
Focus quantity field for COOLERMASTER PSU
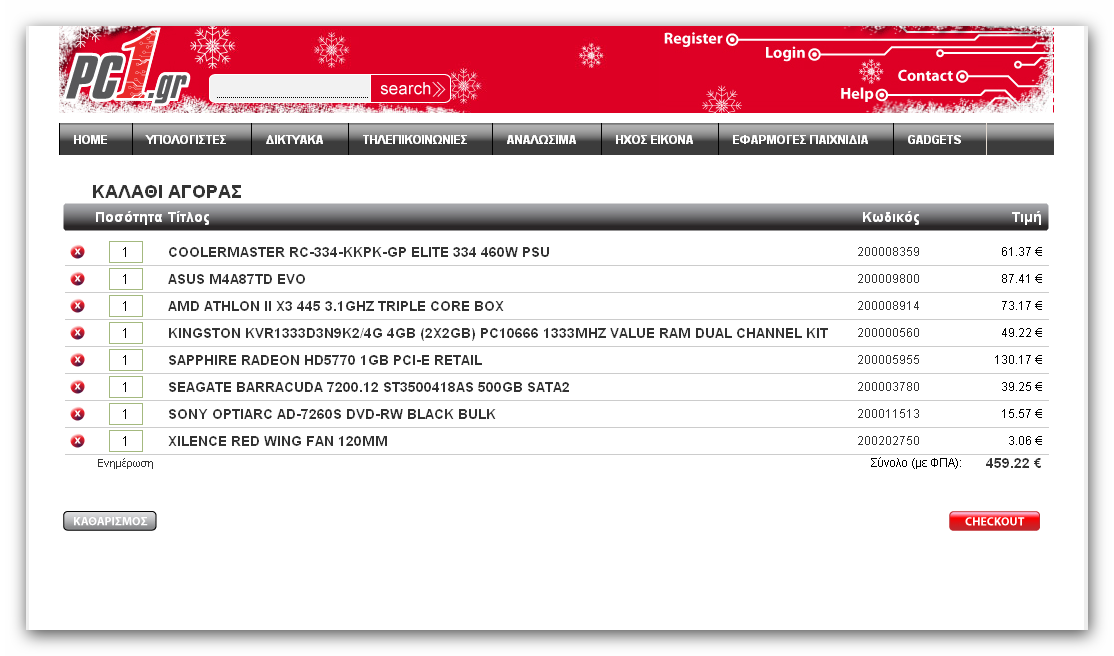pyautogui.click(x=126, y=252)
